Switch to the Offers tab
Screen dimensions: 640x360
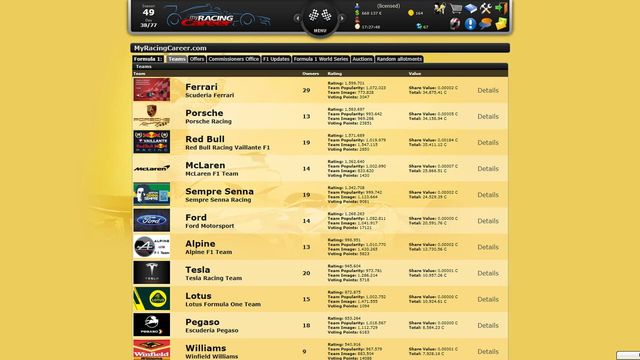coord(197,59)
